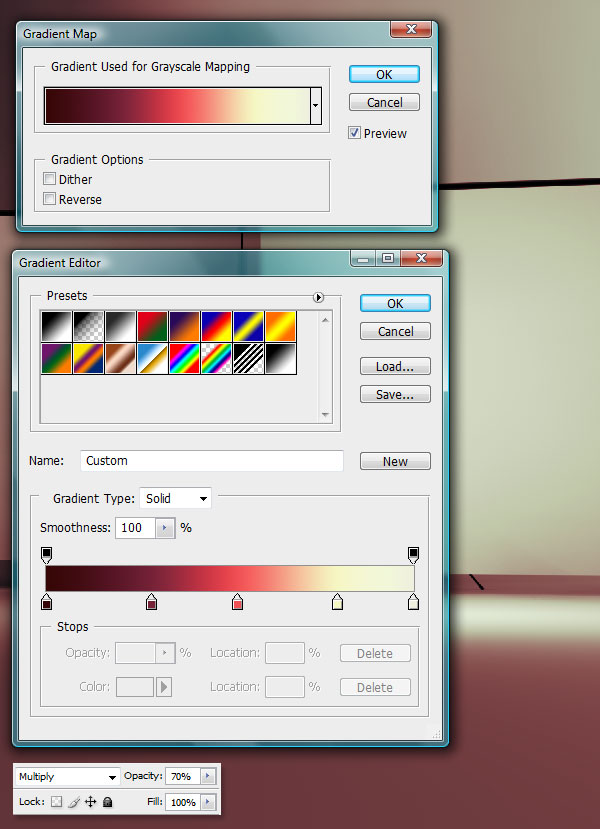Select the transparent stripes gradient preset
Image resolution: width=600 pixels, height=829 pixels.
coord(248,358)
